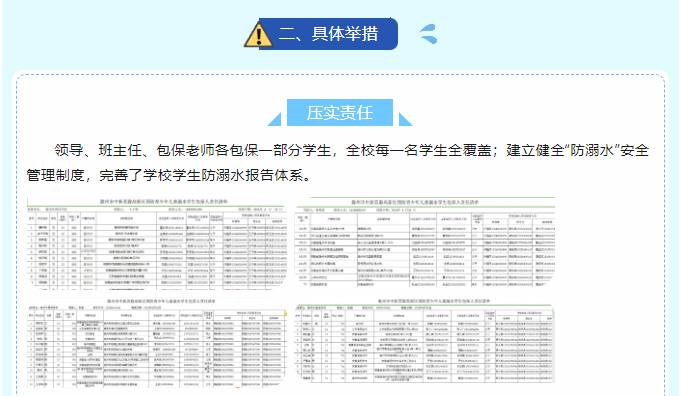Open the bottom-left responsibility list table image
The image size is (681, 396).
click(x=157, y=343)
